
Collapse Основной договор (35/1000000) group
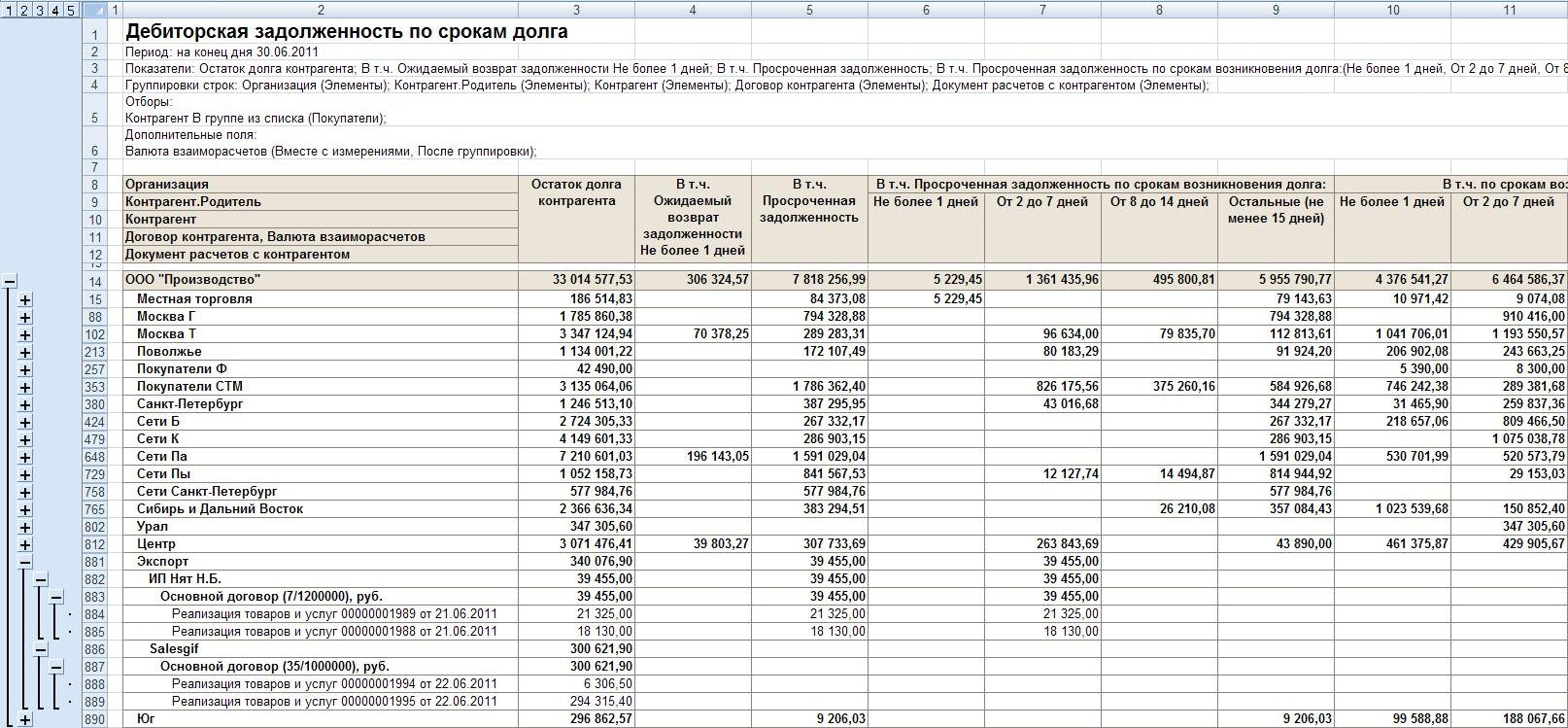56,667
